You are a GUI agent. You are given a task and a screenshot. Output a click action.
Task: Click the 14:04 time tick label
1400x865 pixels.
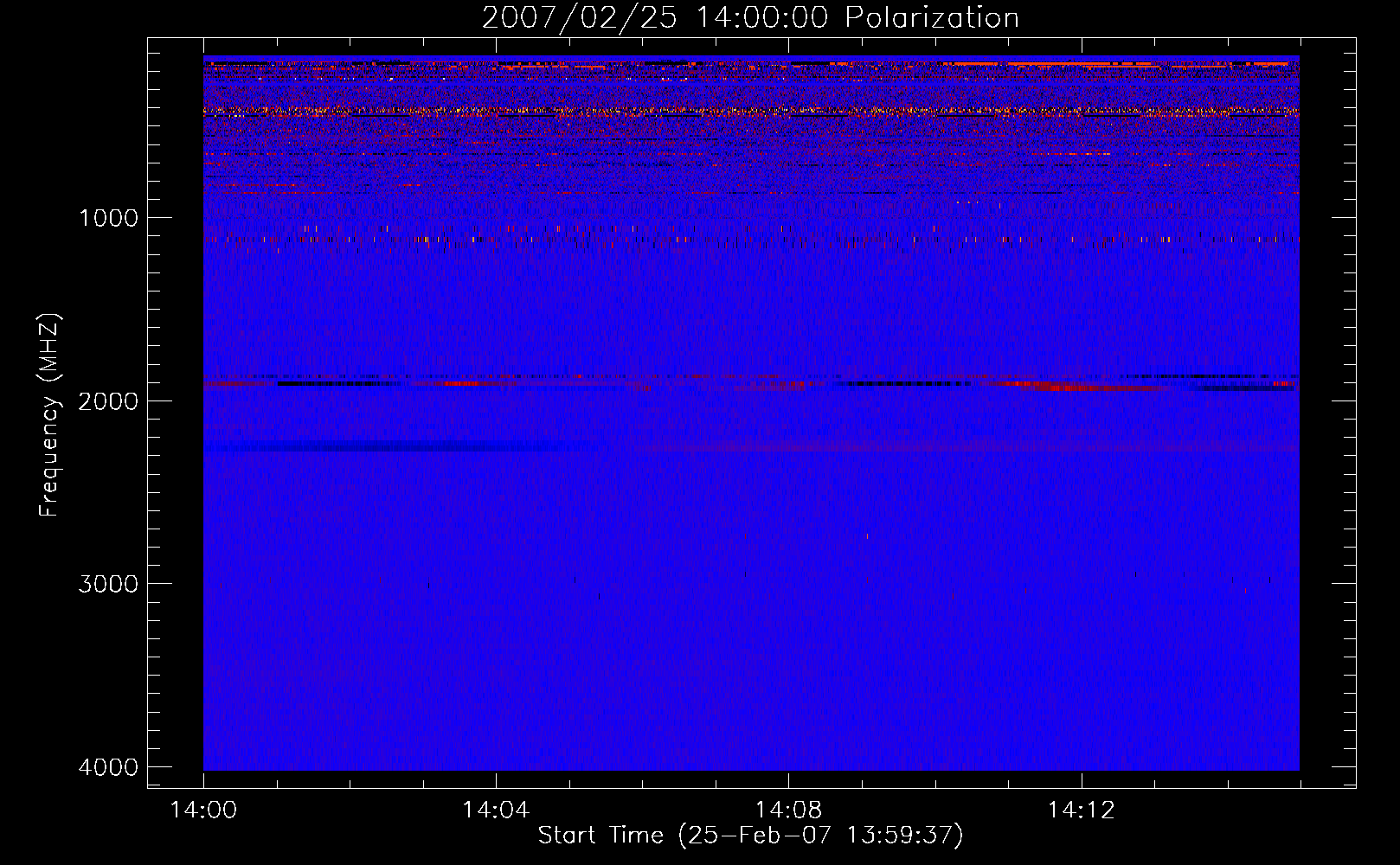pos(496,811)
